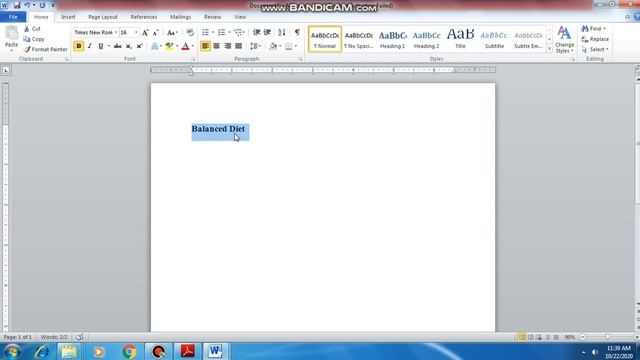Image resolution: width=640 pixels, height=360 pixels.
Task: Click Cut in Clipboard group
Action: coord(32,29)
